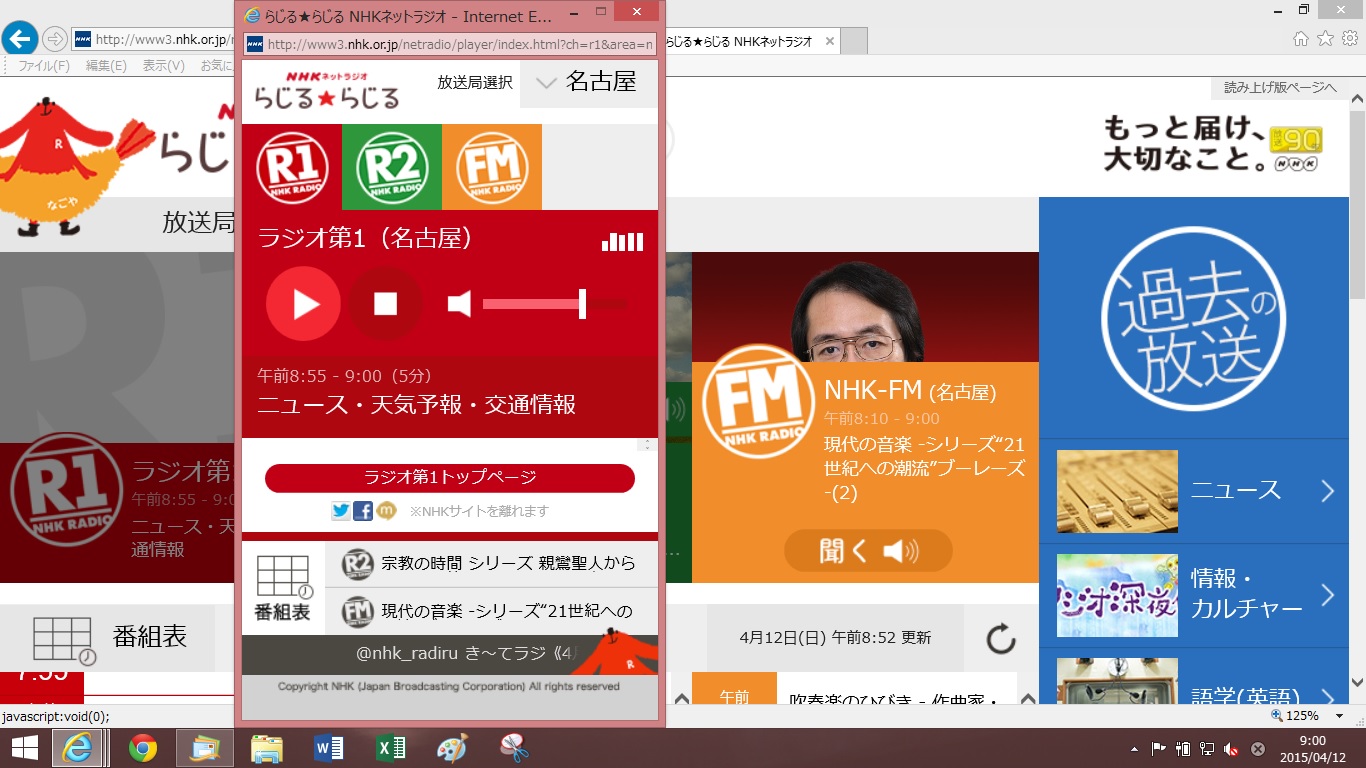Image resolution: width=1366 pixels, height=768 pixels.
Task: Open 番組表 on the main page
Action: tap(108, 638)
